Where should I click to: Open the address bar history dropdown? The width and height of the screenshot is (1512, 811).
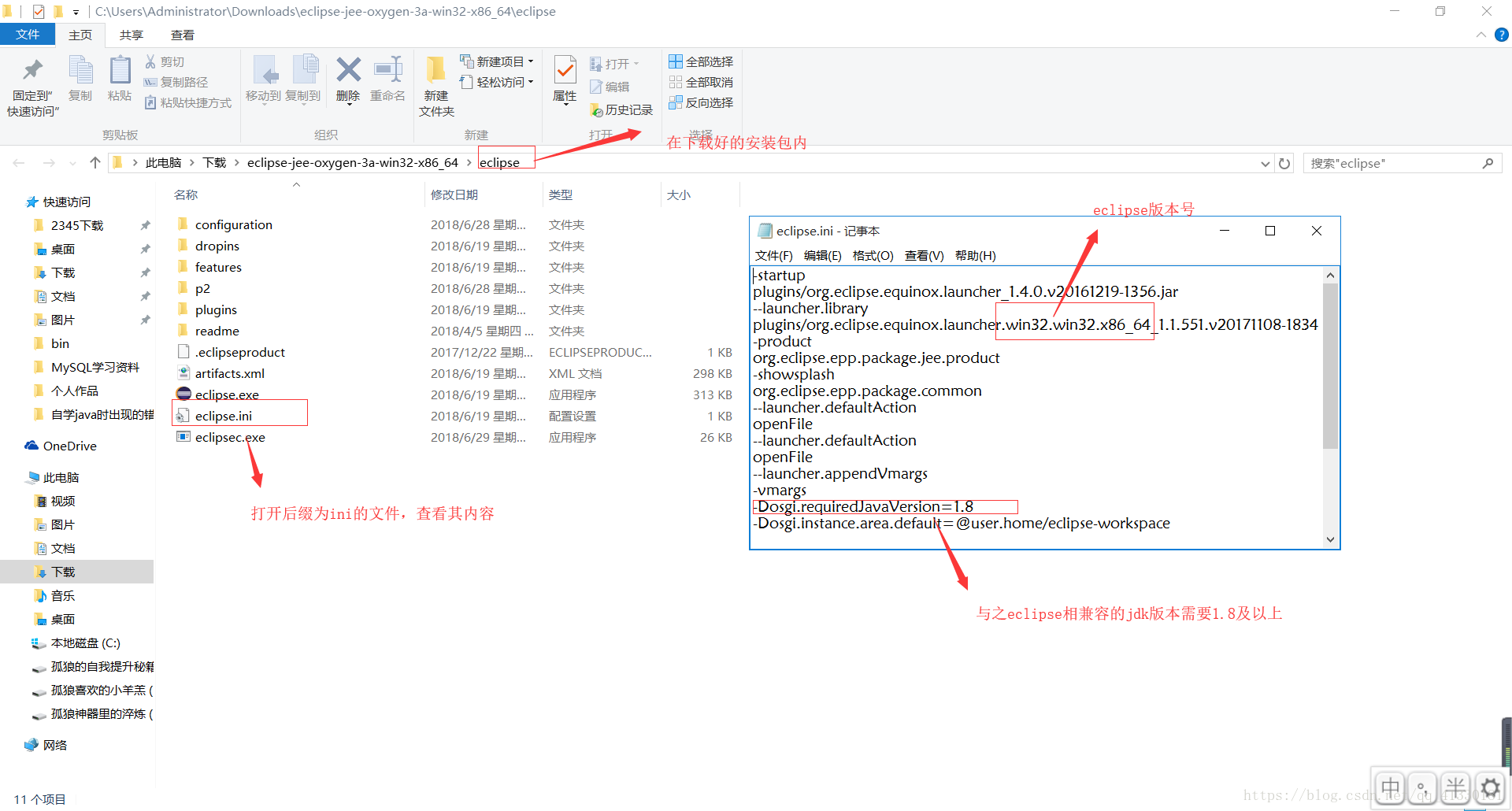point(1265,164)
